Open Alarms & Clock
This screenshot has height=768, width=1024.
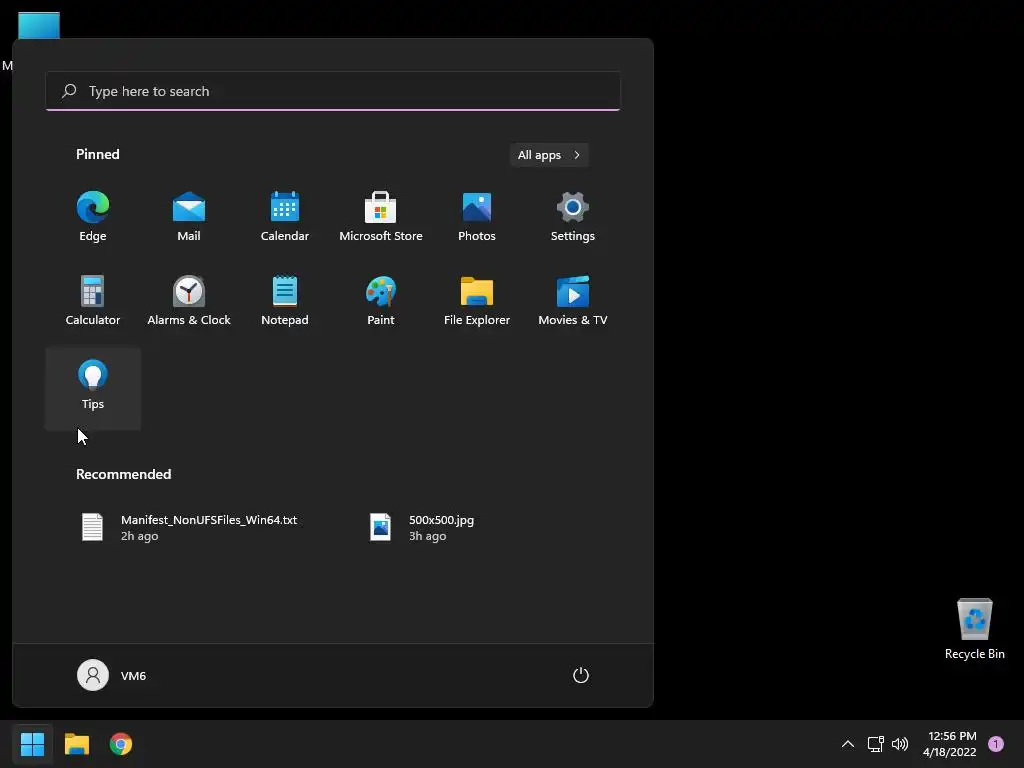tap(189, 300)
